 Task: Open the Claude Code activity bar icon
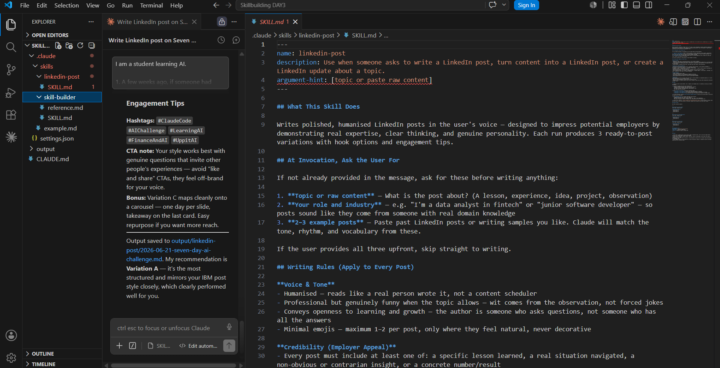tap(11, 137)
